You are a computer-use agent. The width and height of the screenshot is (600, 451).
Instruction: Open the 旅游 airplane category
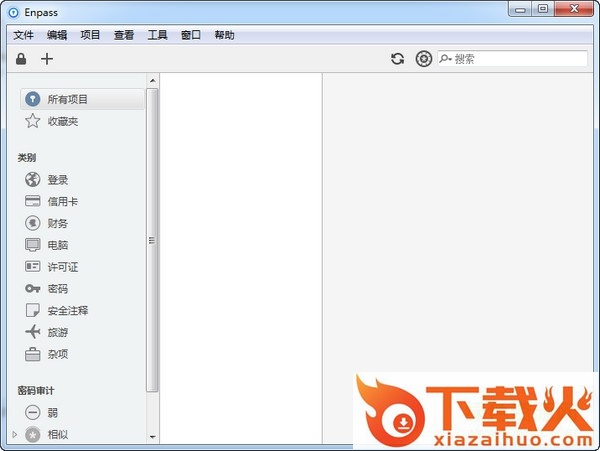(57, 332)
